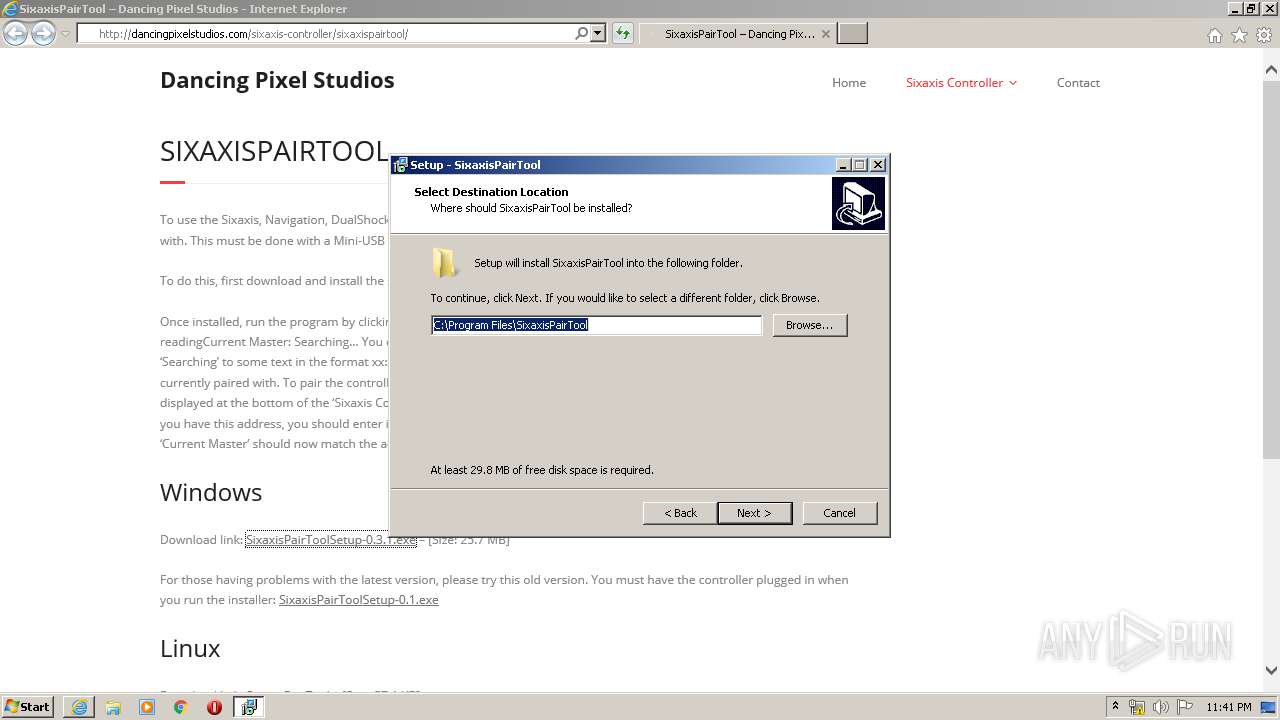Screen dimensions: 1280x720
Task: Open the red Opera taskbar icon
Action: 214,707
